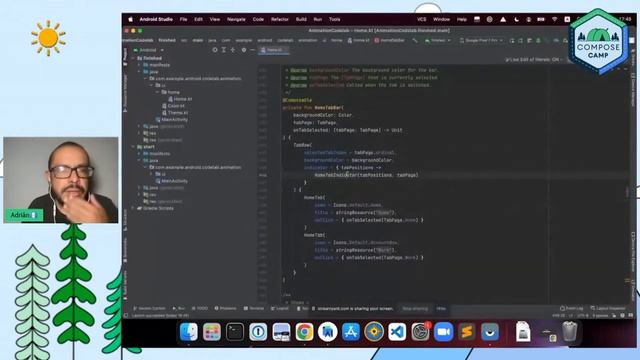Collapse java folder under finished
640x360 pixels.
140,72
